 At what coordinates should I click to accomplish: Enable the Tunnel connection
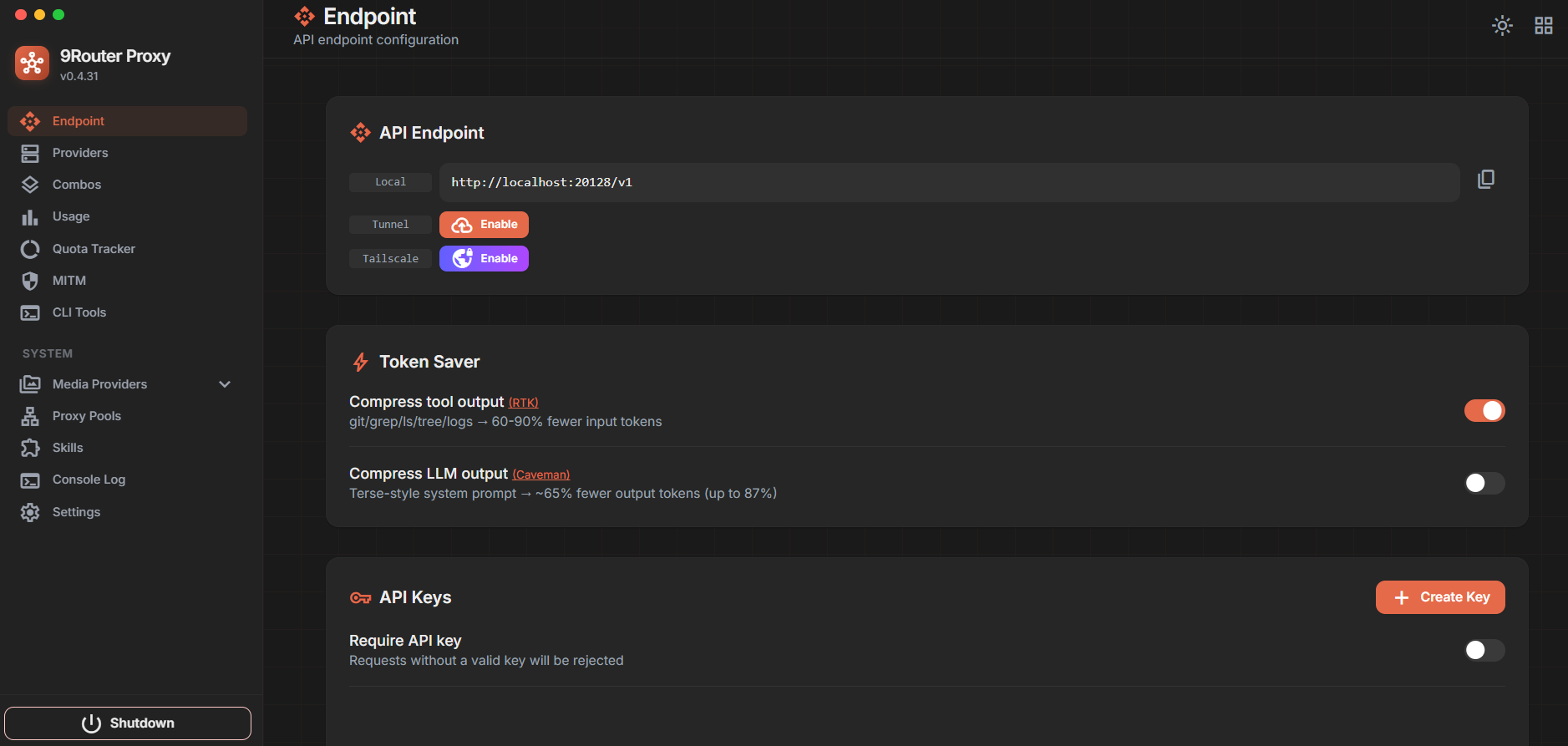coord(484,225)
